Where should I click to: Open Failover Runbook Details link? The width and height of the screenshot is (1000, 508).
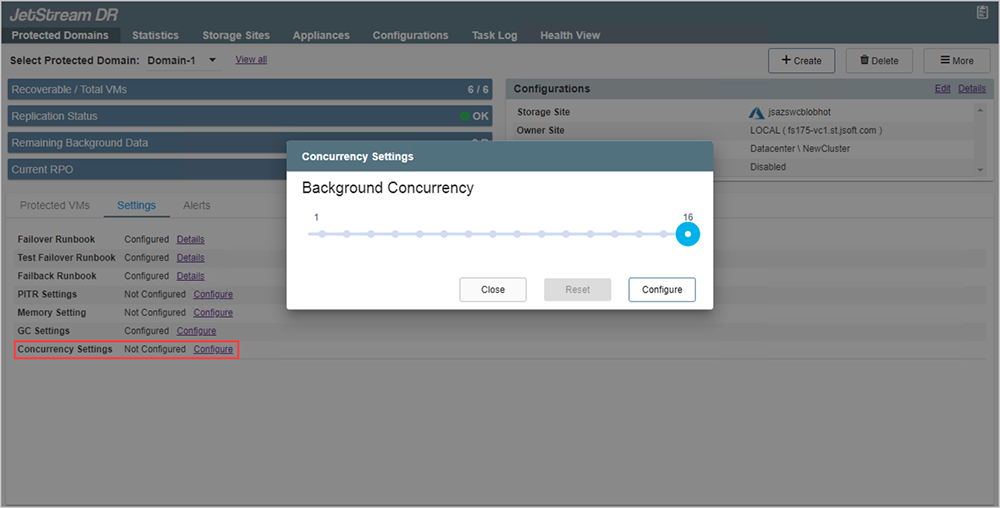click(x=190, y=240)
